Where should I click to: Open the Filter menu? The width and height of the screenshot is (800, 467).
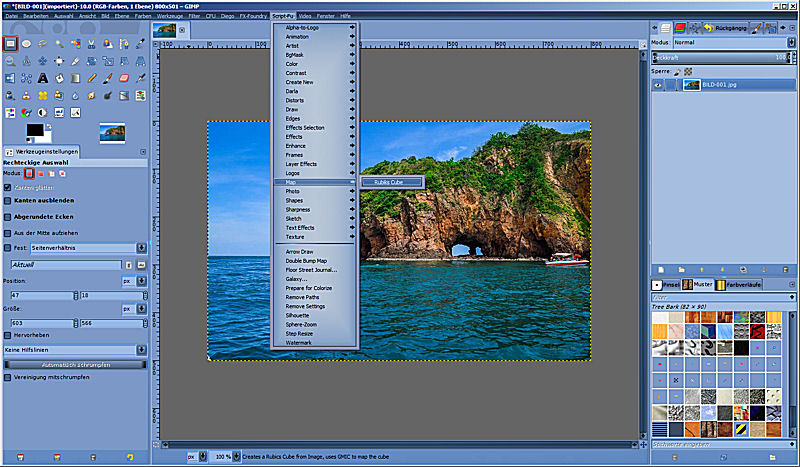coord(194,16)
